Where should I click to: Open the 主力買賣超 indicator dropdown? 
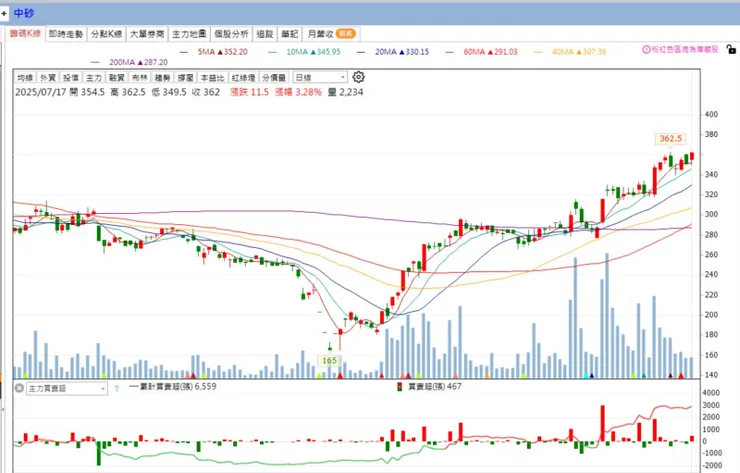tap(67, 389)
